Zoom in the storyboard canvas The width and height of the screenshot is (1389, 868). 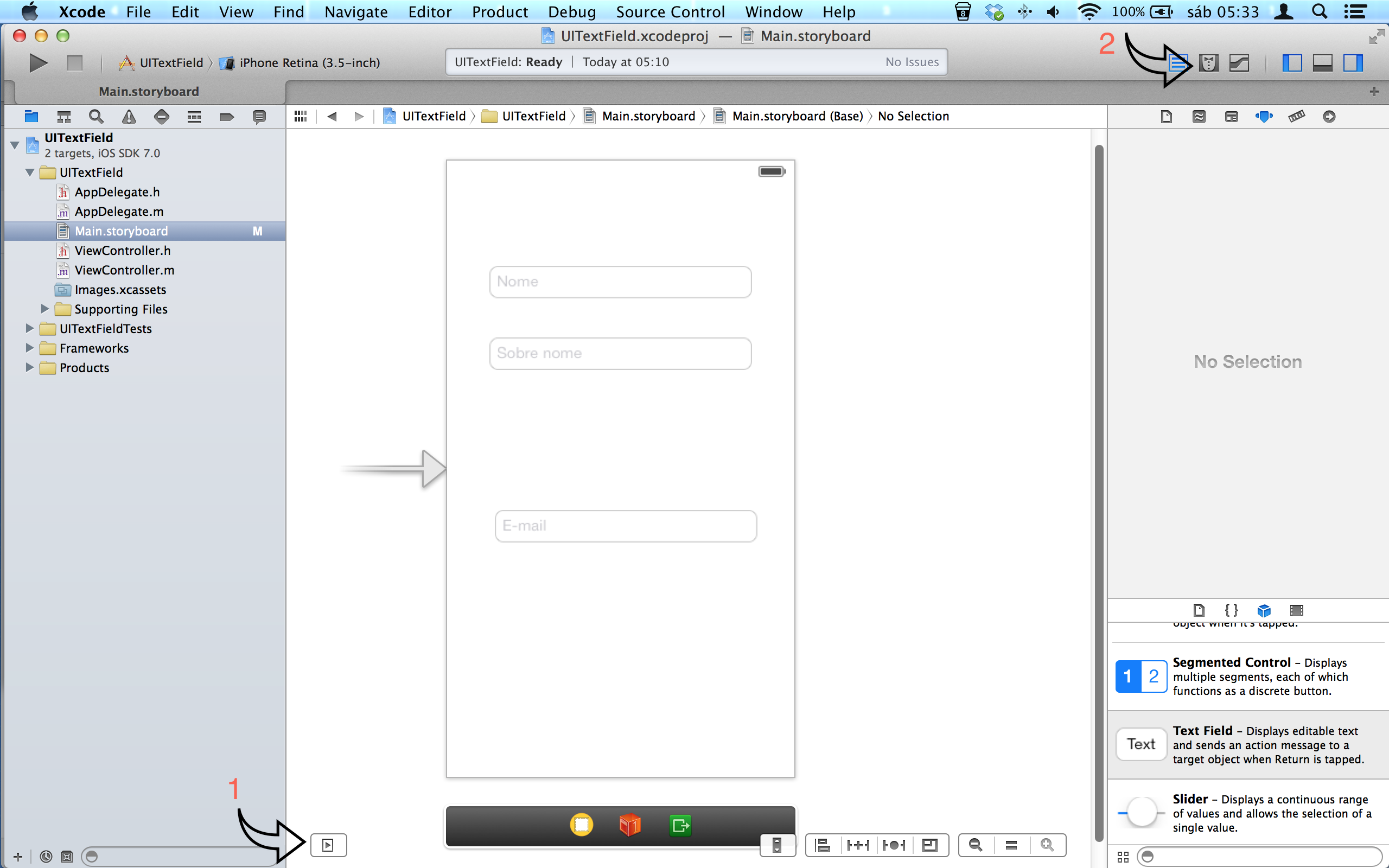(1048, 845)
